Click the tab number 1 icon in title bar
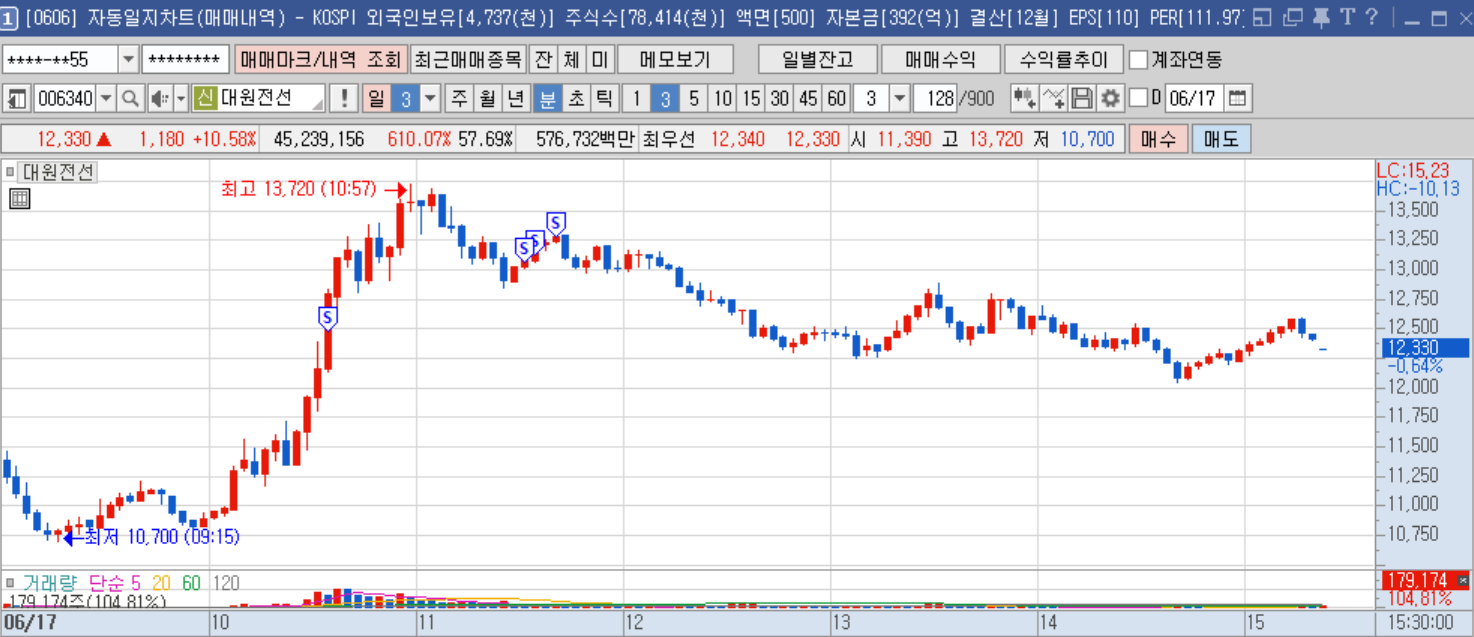Viewport: 1474px width, 637px height. 8,17
